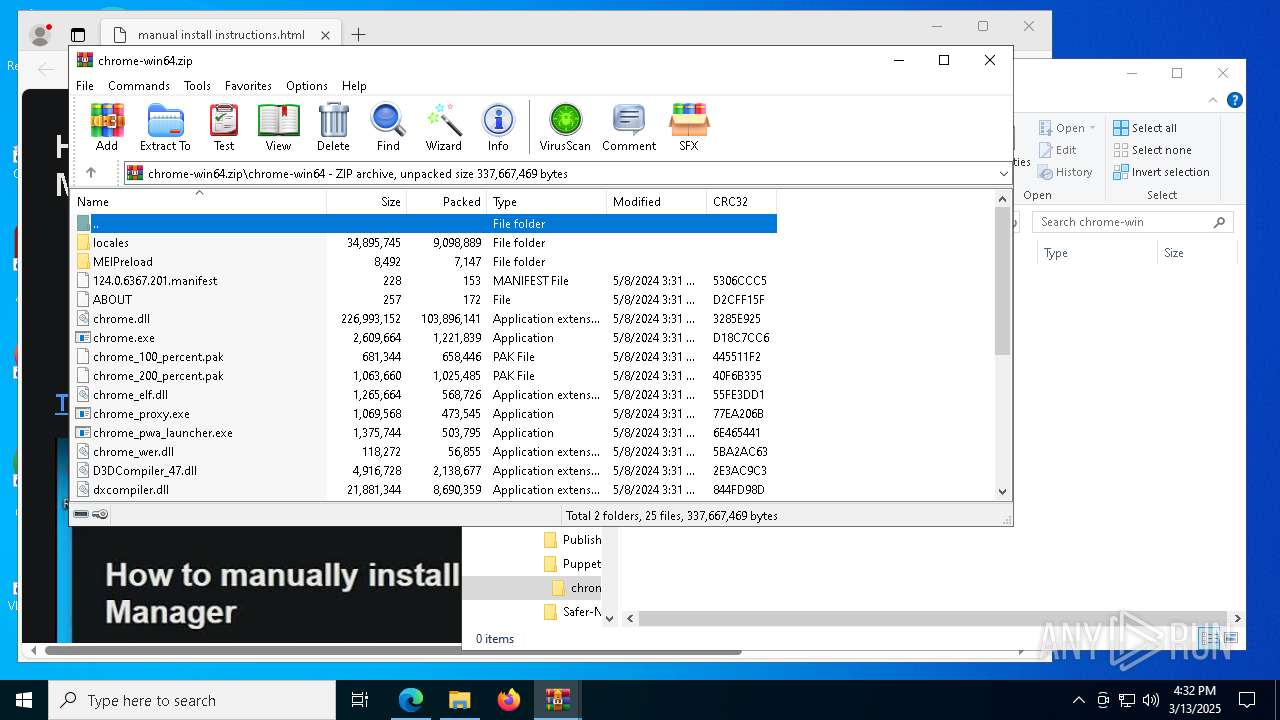Screen dimensions: 1280x720
Task: Open new tab in Edge browser
Action: click(358, 35)
